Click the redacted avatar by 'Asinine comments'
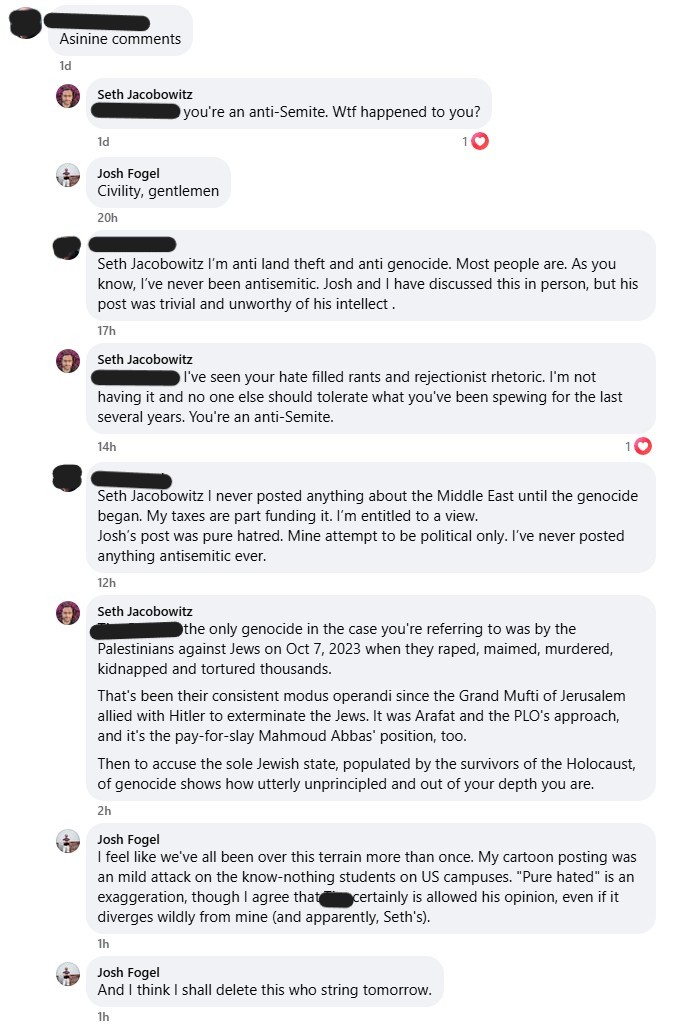The image size is (676, 1029). 26,23
